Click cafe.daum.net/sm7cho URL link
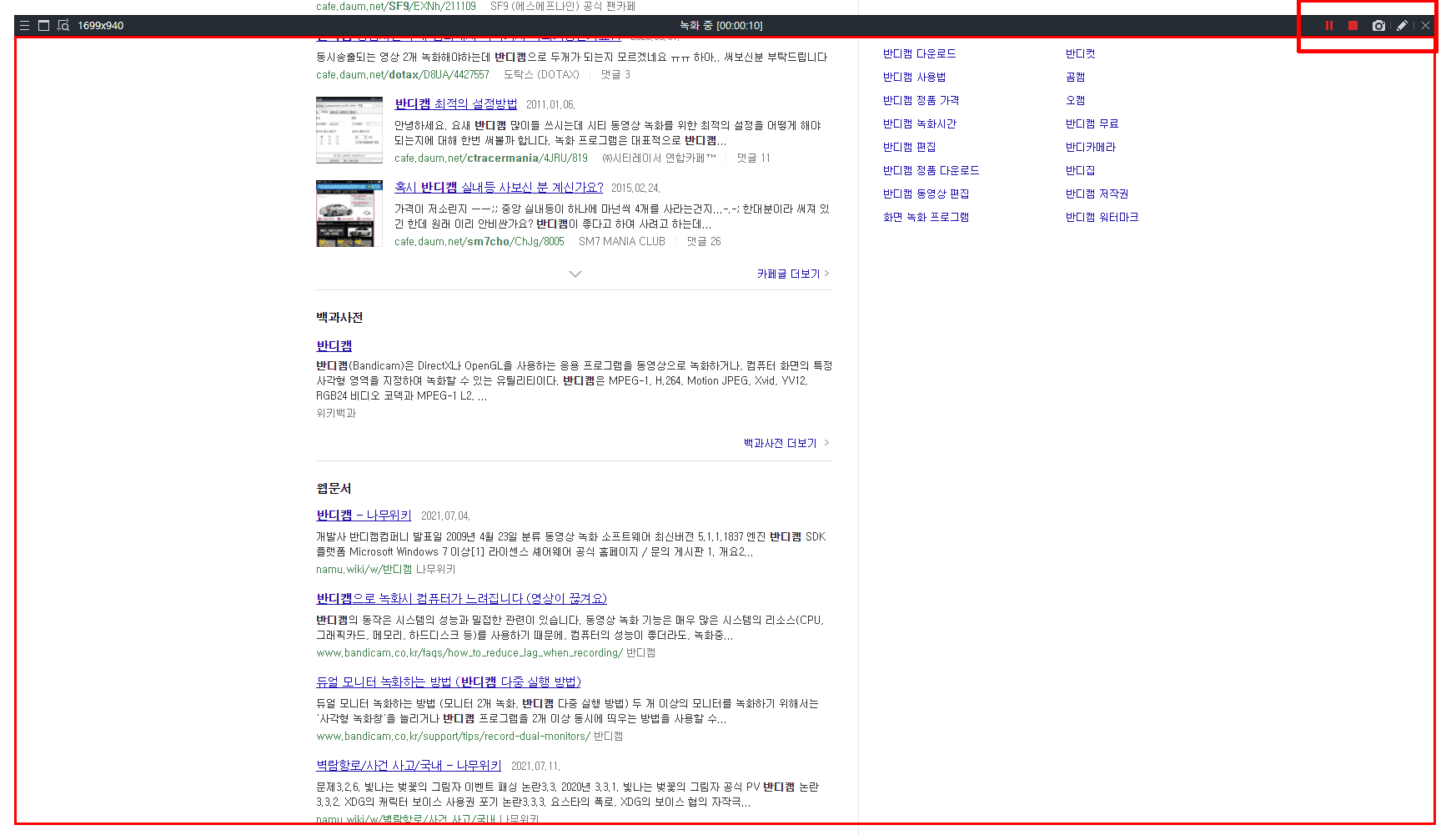The image size is (1456, 835). click(x=479, y=242)
